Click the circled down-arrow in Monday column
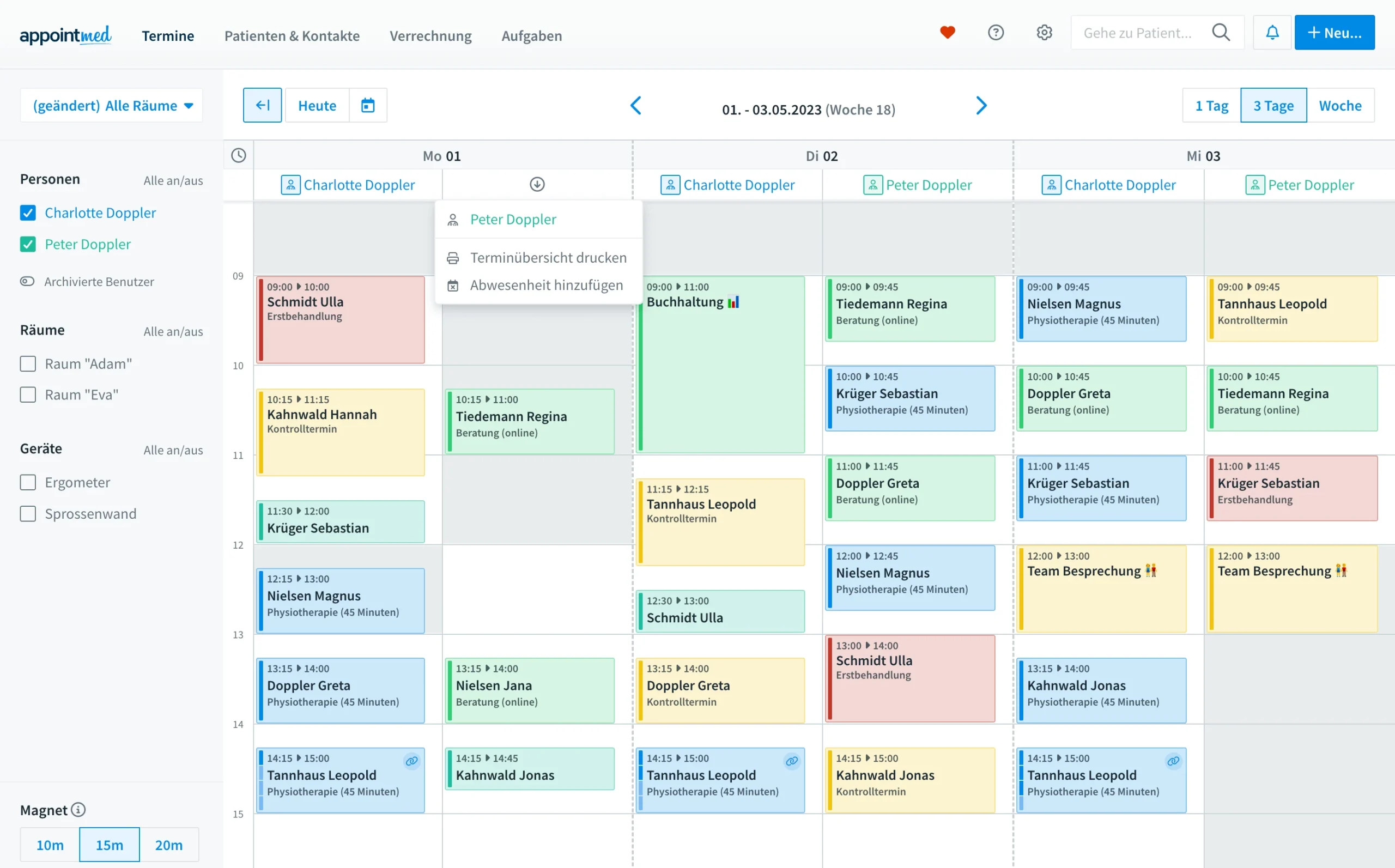 [537, 184]
